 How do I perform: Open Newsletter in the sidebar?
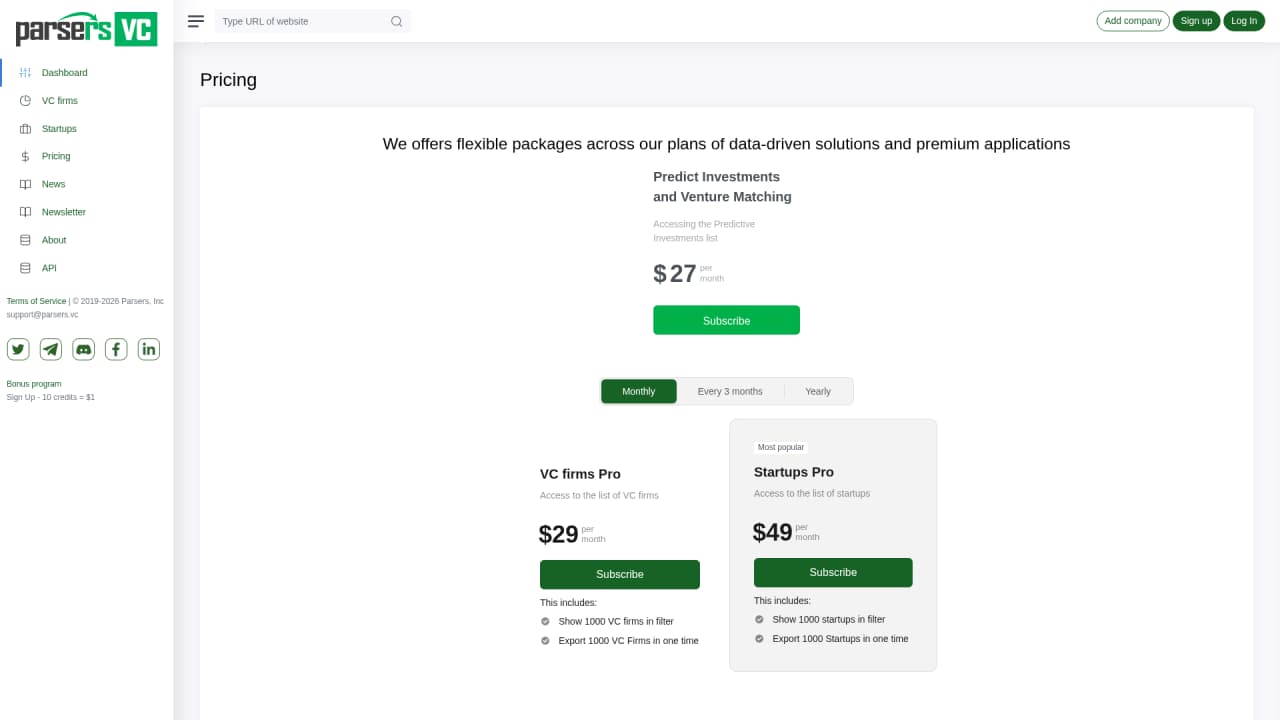pyautogui.click(x=64, y=212)
